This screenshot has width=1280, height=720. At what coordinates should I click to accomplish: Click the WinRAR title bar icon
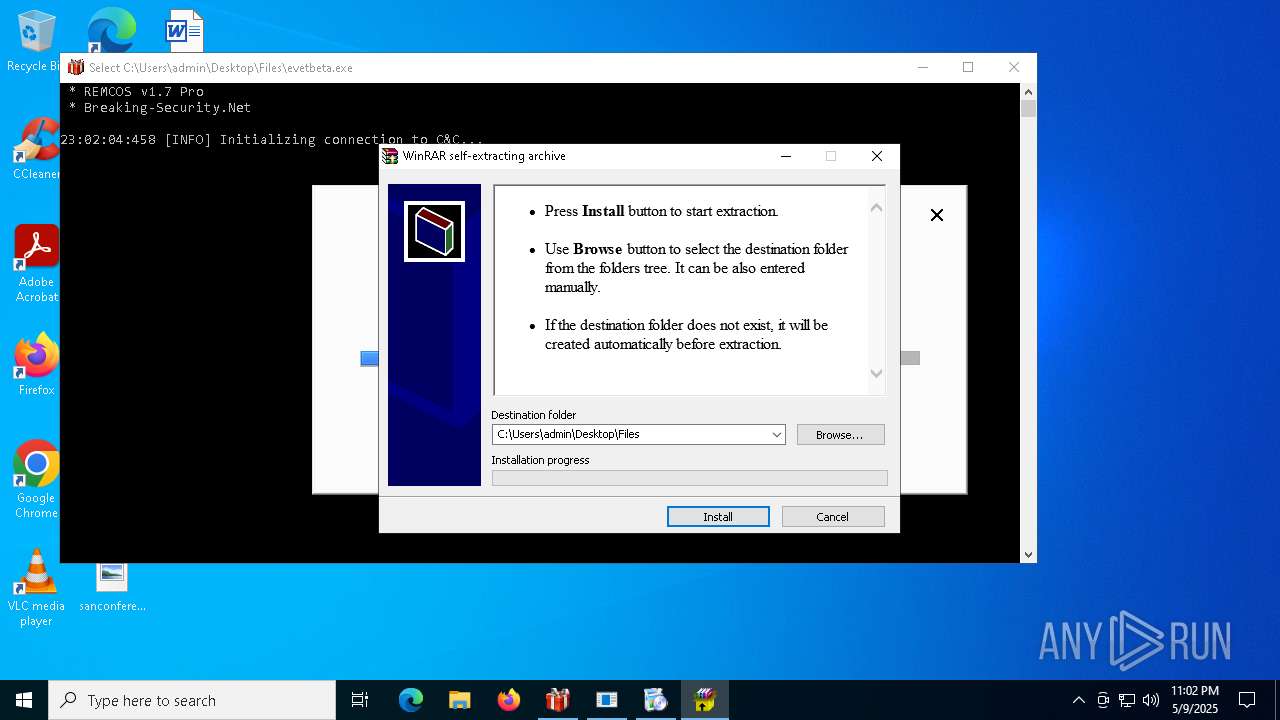pos(390,156)
